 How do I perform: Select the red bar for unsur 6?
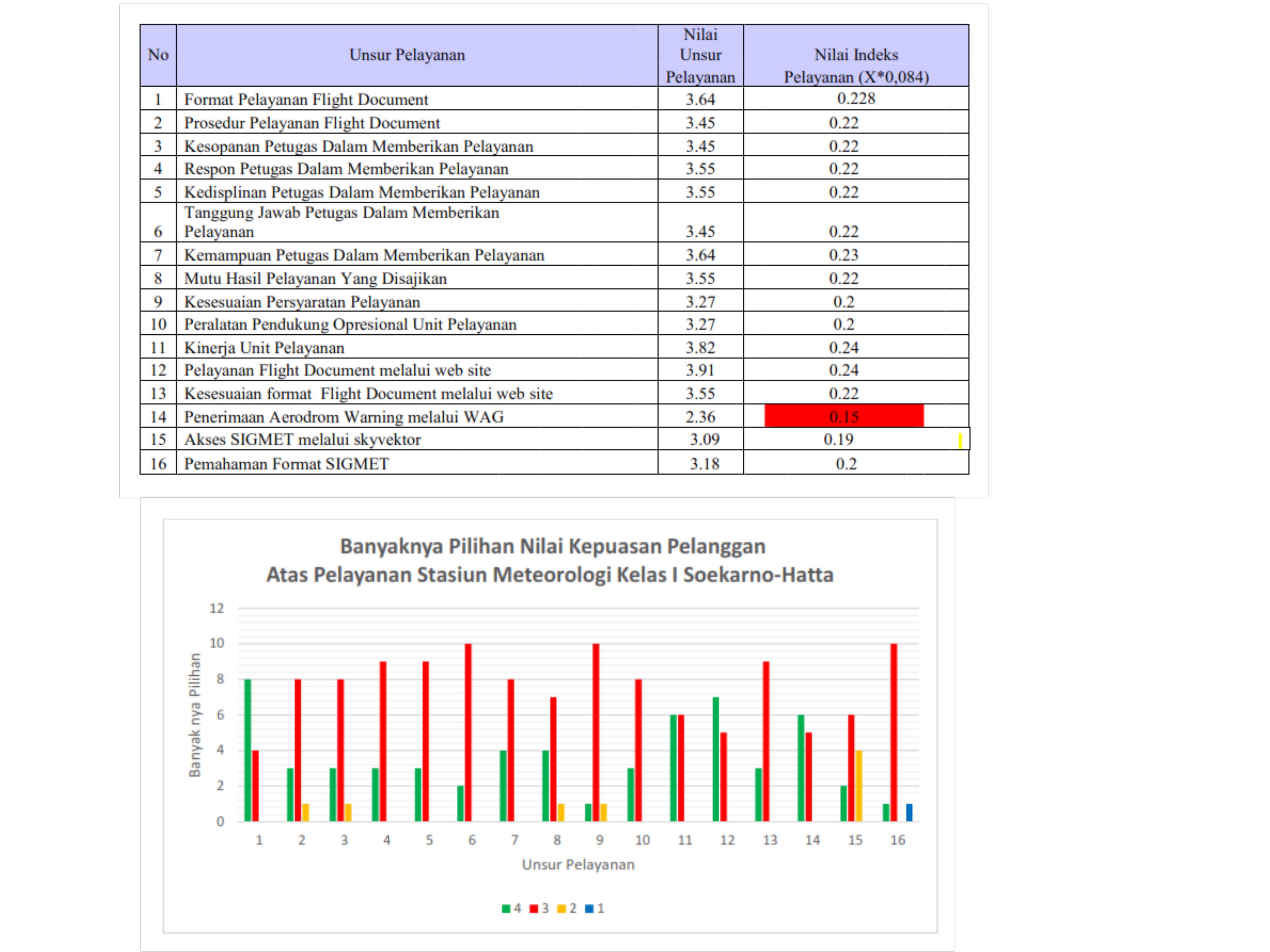pos(468,732)
